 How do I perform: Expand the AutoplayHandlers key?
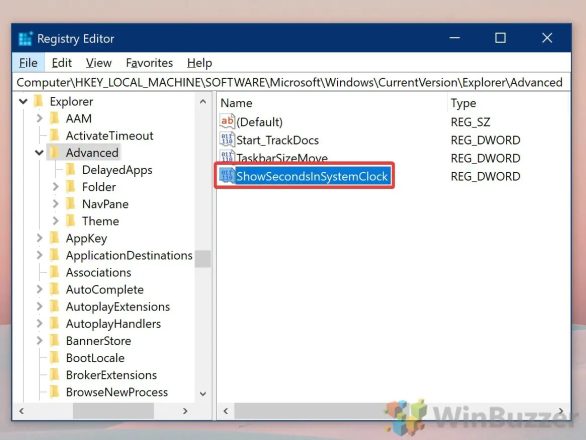39,323
